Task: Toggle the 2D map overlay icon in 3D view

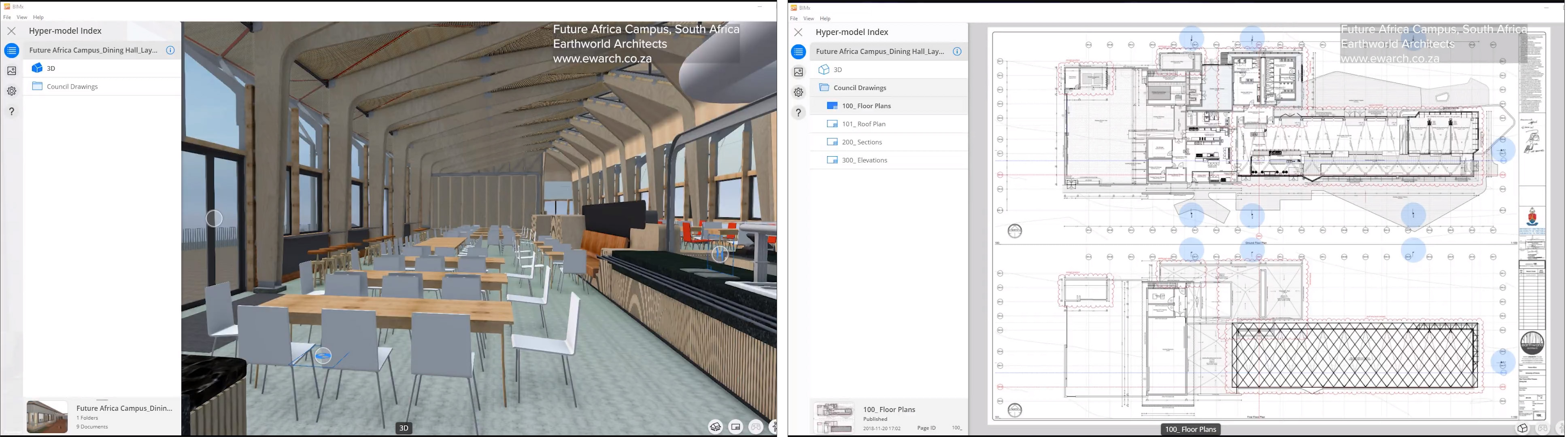Action: click(x=735, y=427)
